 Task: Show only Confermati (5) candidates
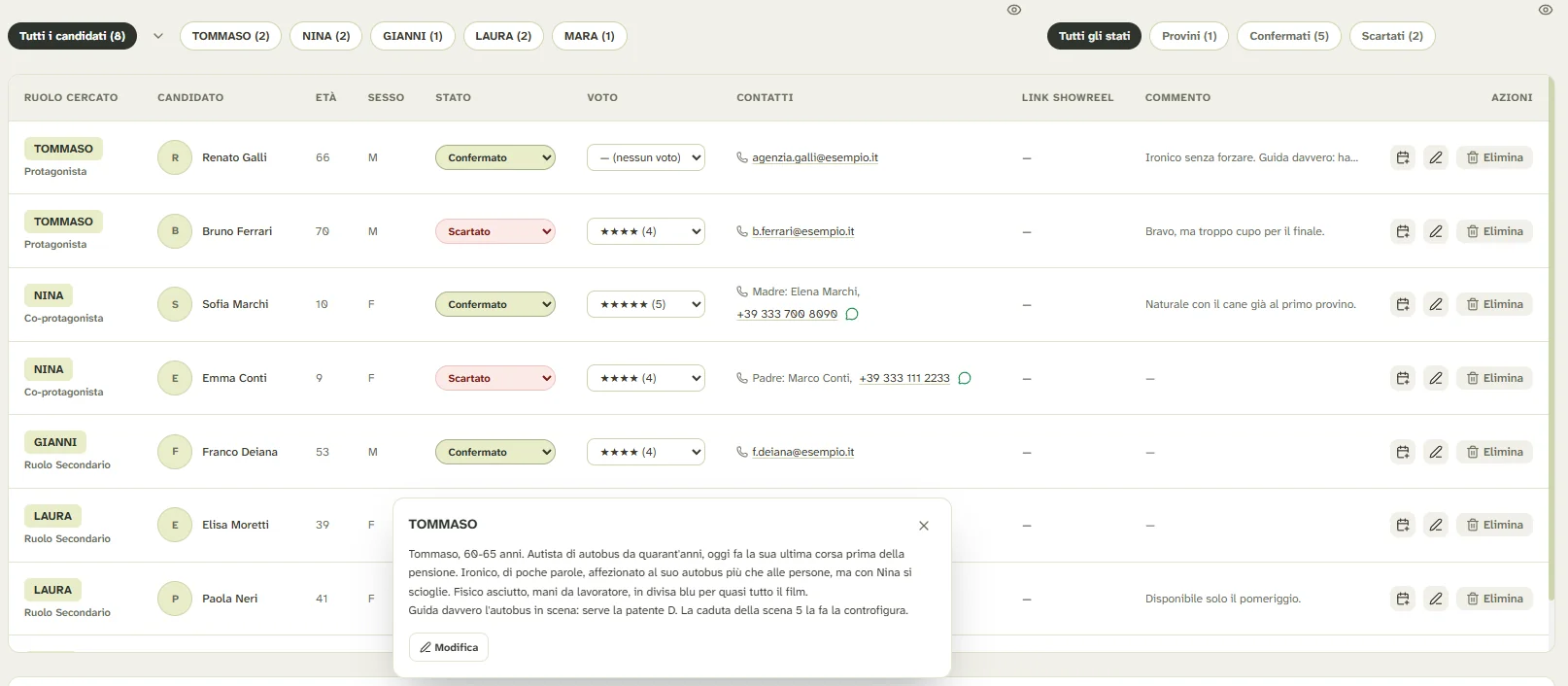(x=1289, y=36)
